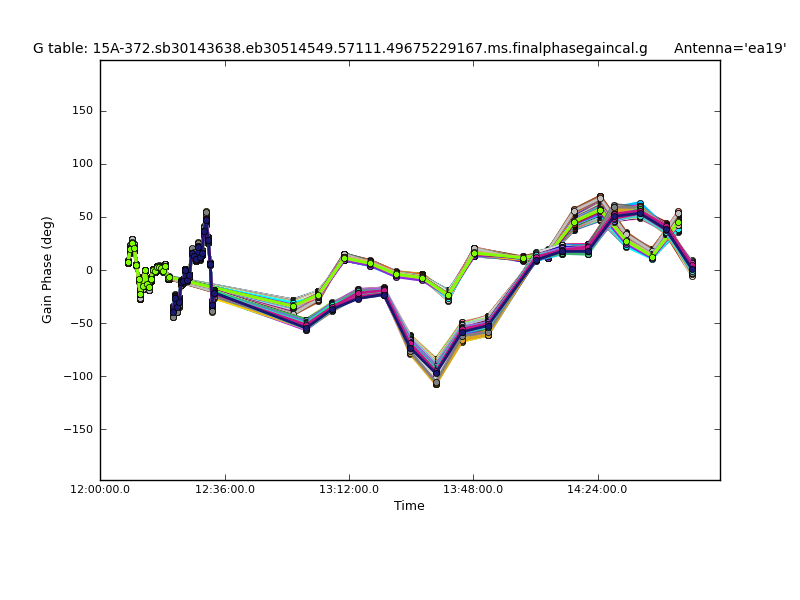Click the 150 tick label on y-axis
Image resolution: width=800 pixels, height=600 pixels.
pyautogui.click(x=81, y=111)
